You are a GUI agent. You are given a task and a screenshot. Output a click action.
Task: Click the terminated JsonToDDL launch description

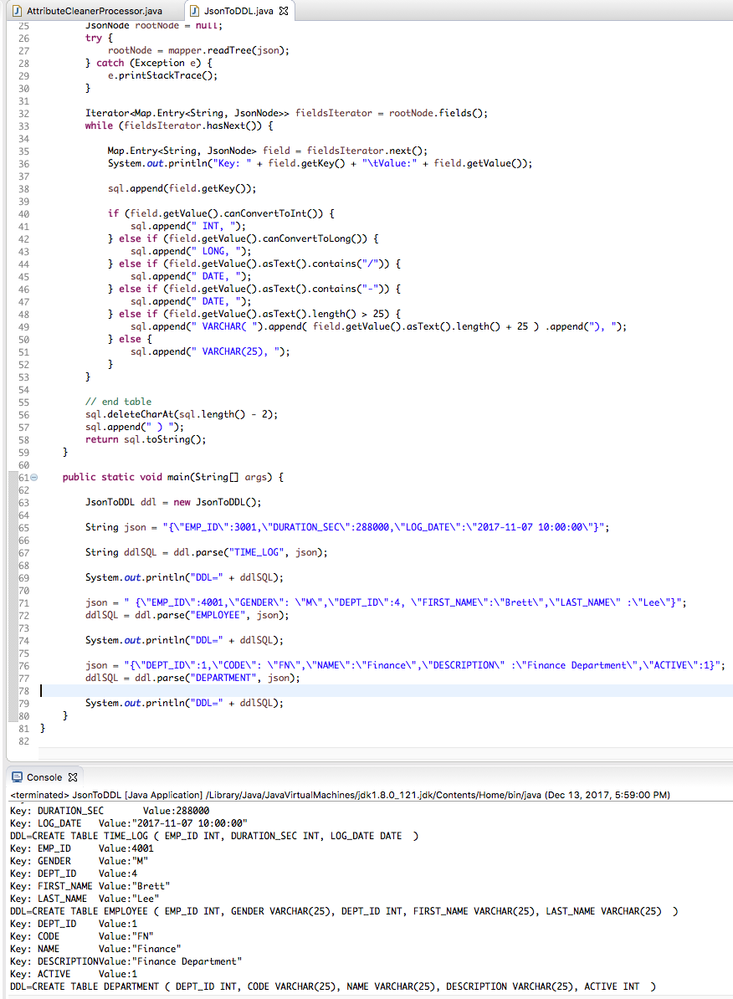pos(340,795)
